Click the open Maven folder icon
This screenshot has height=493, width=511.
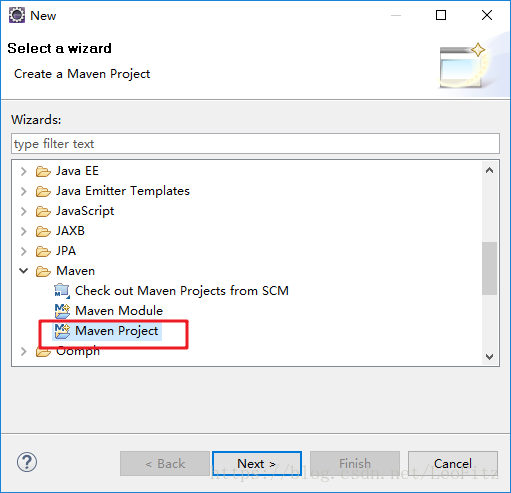43,272
